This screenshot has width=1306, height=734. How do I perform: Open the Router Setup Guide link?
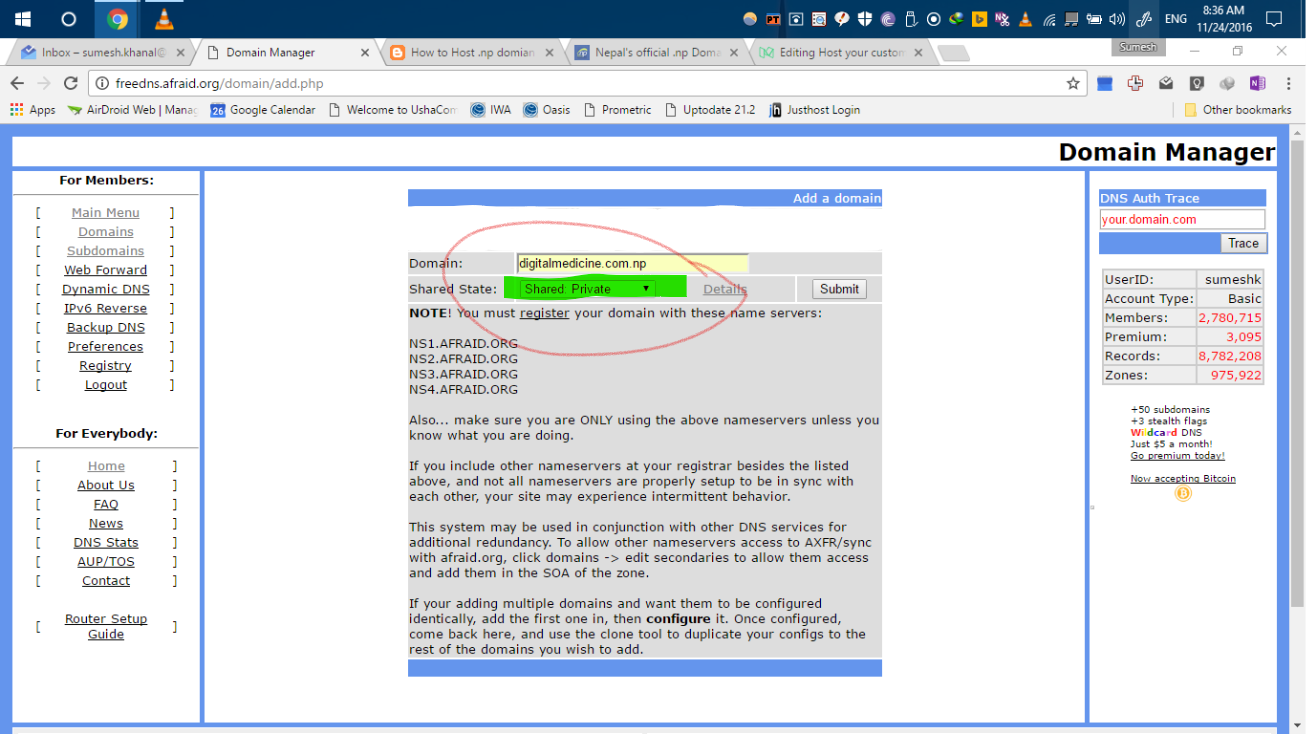(x=105, y=626)
